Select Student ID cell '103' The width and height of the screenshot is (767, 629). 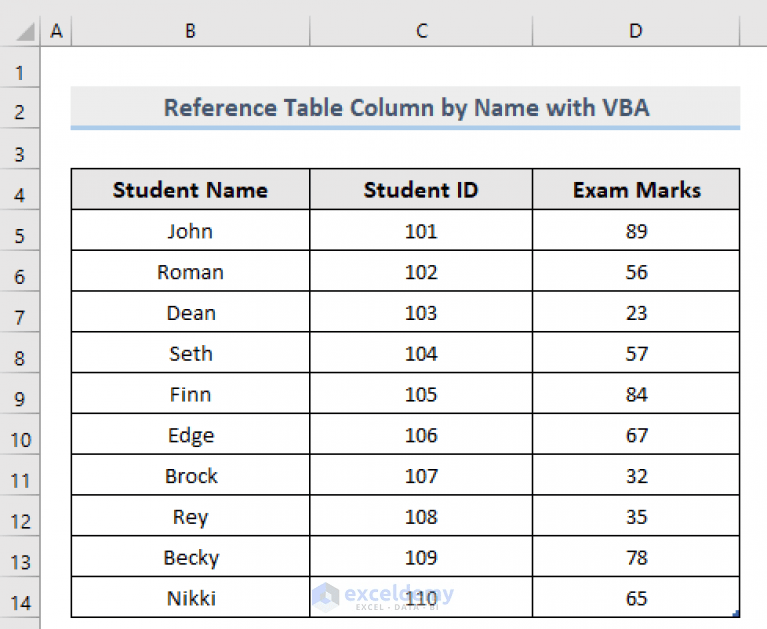pos(421,312)
